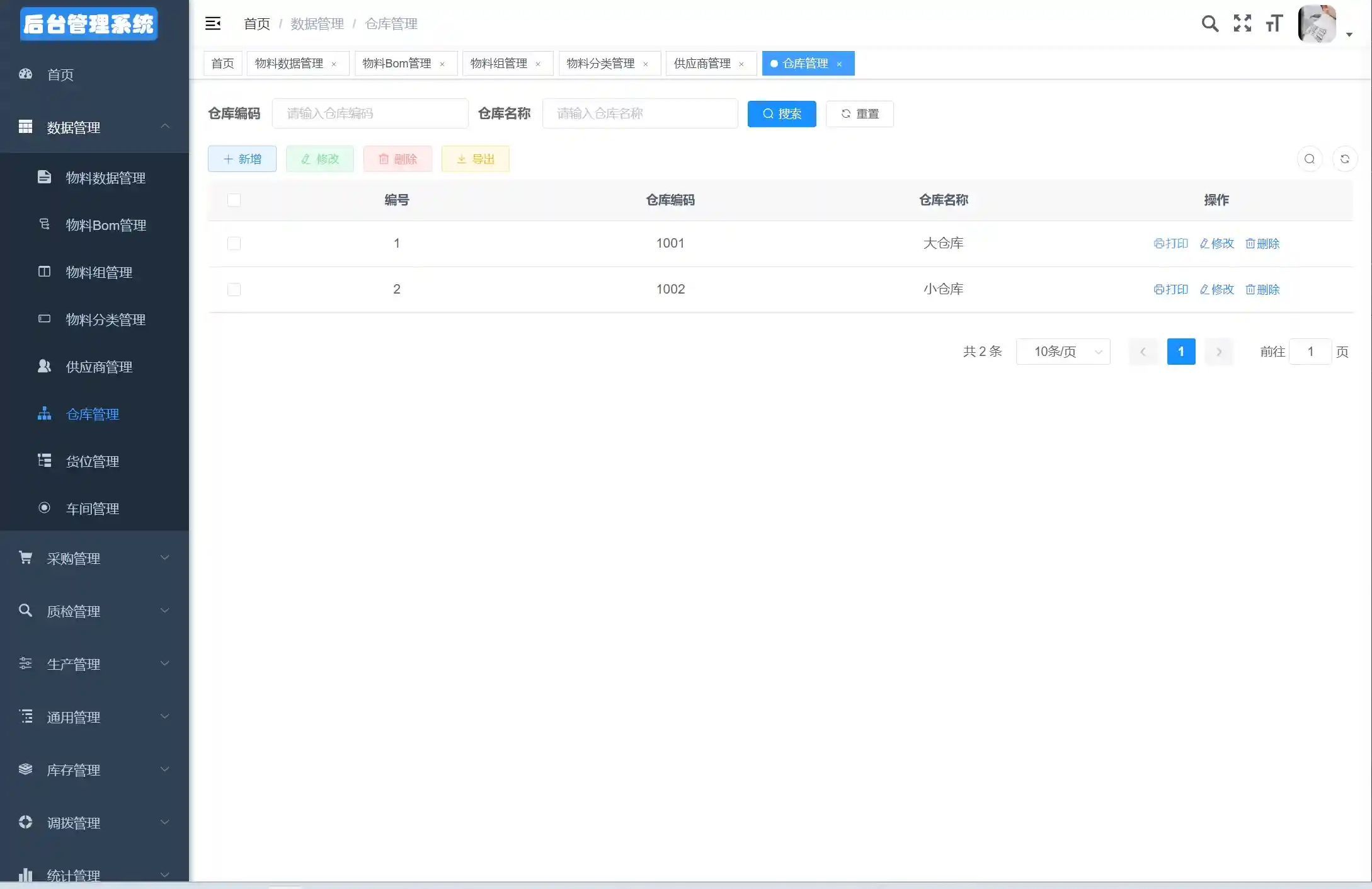
Task: Click the 新增 add button
Action: (x=242, y=159)
